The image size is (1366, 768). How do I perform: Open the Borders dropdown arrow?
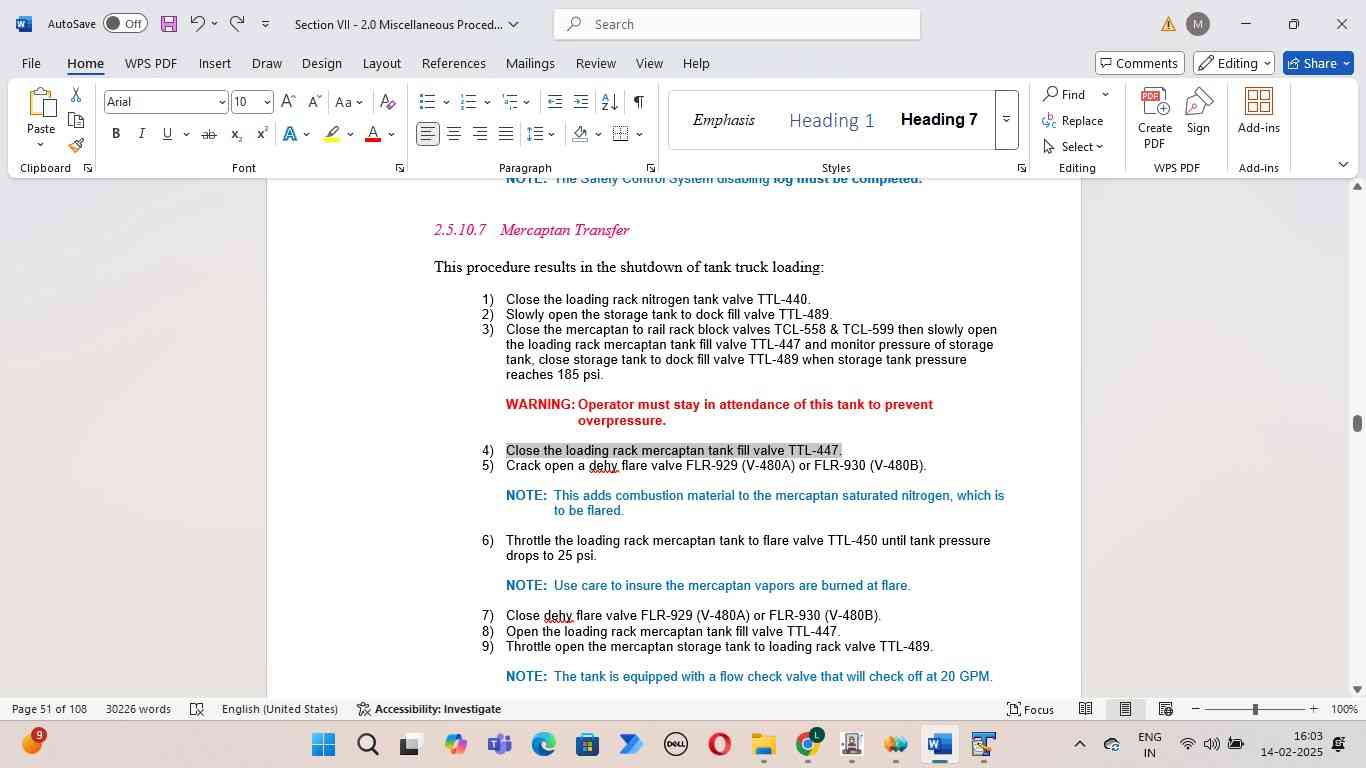(639, 134)
